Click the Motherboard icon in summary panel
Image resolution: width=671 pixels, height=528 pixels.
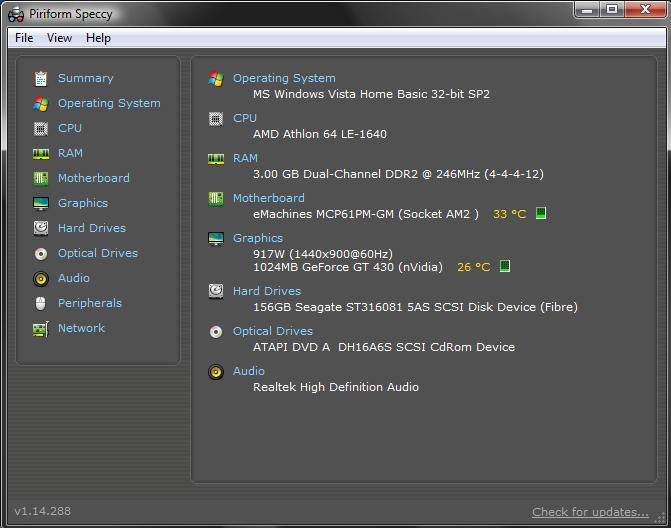tap(216, 199)
